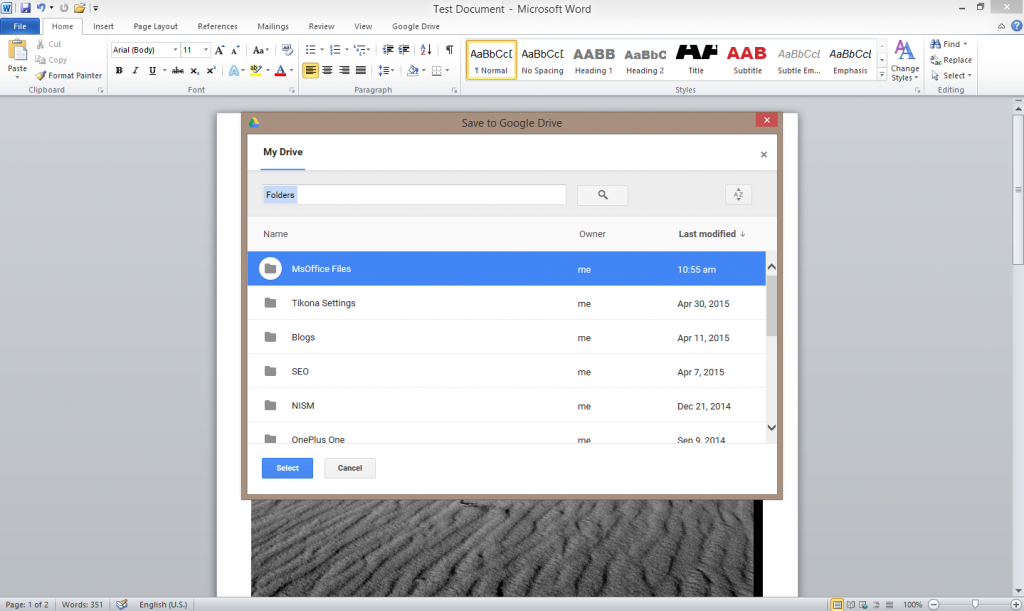This screenshot has width=1024, height=611.
Task: Toggle Italic formatting
Action: (x=135, y=70)
